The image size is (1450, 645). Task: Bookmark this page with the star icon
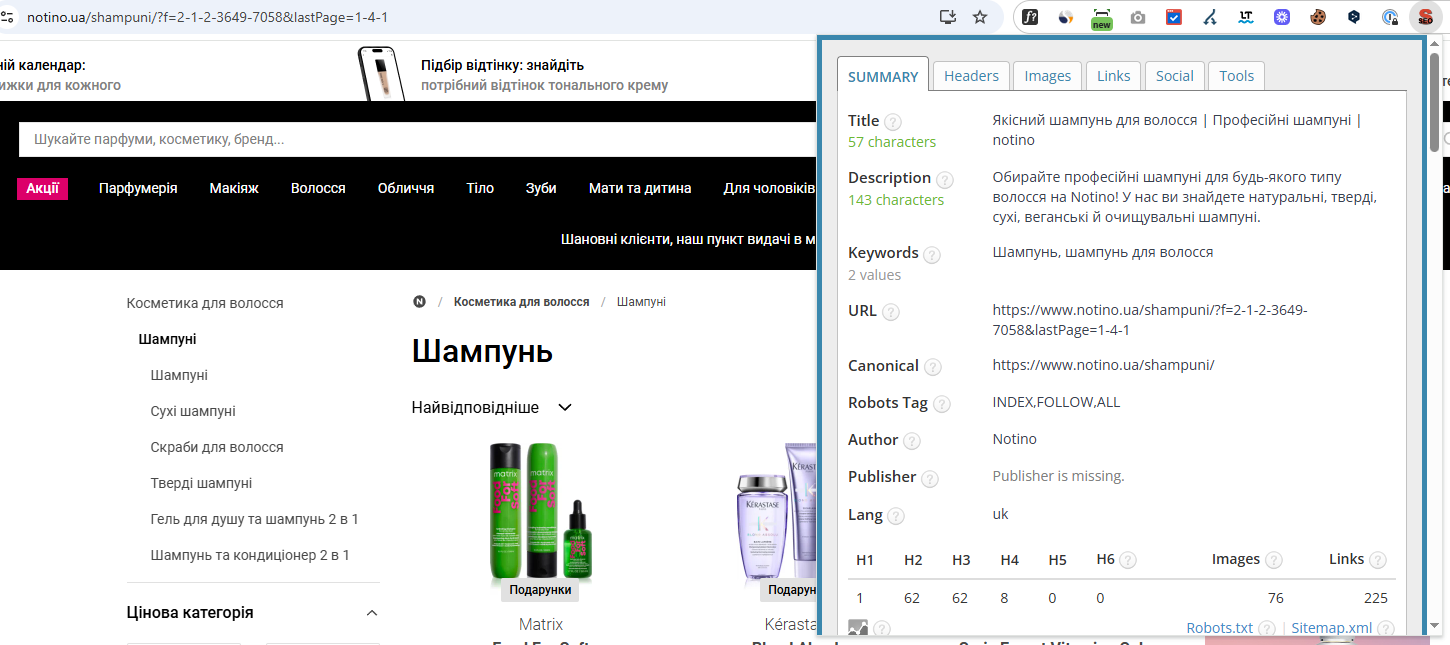pyautogui.click(x=980, y=17)
